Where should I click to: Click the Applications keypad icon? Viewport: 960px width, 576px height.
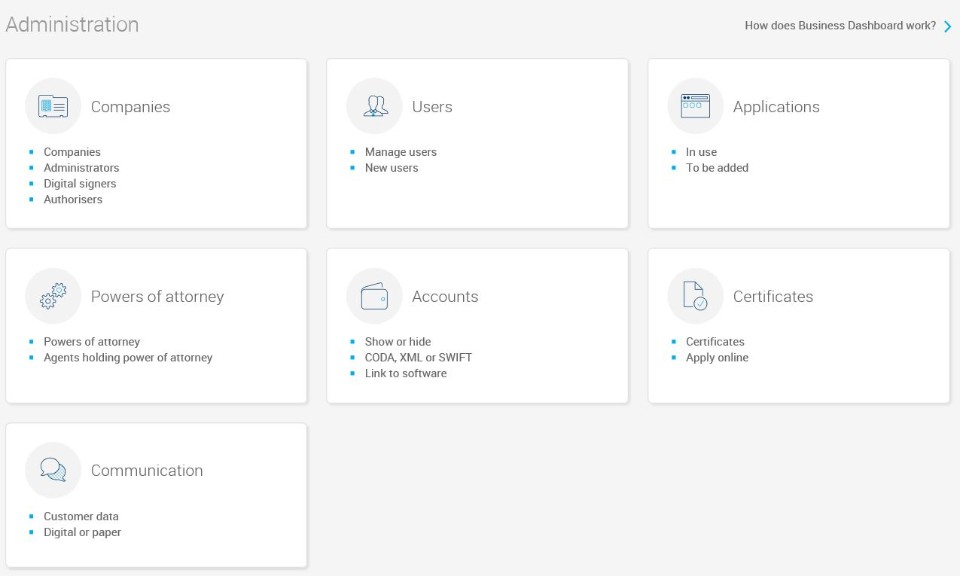(x=694, y=106)
